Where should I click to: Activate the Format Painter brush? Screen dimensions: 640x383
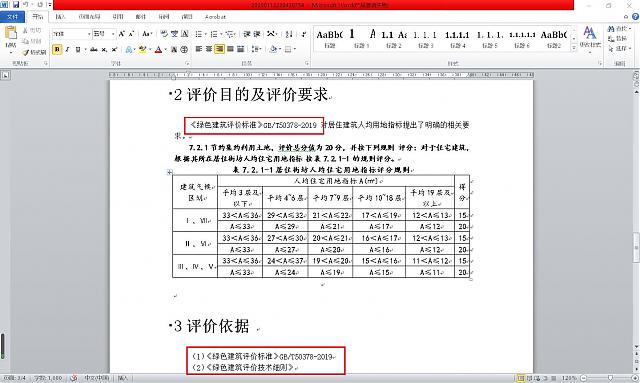34,52
